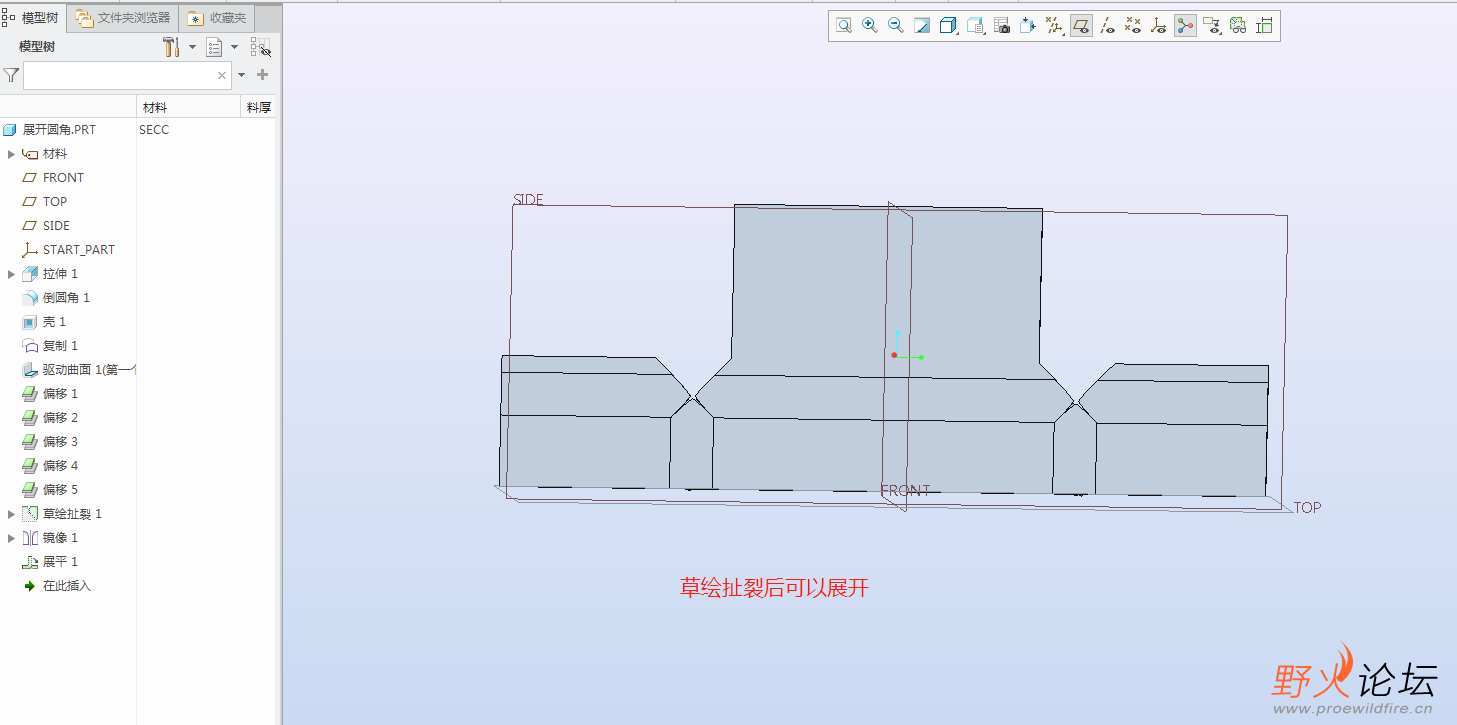Toggle datum plane display
This screenshot has height=725, width=1457.
1081,26
